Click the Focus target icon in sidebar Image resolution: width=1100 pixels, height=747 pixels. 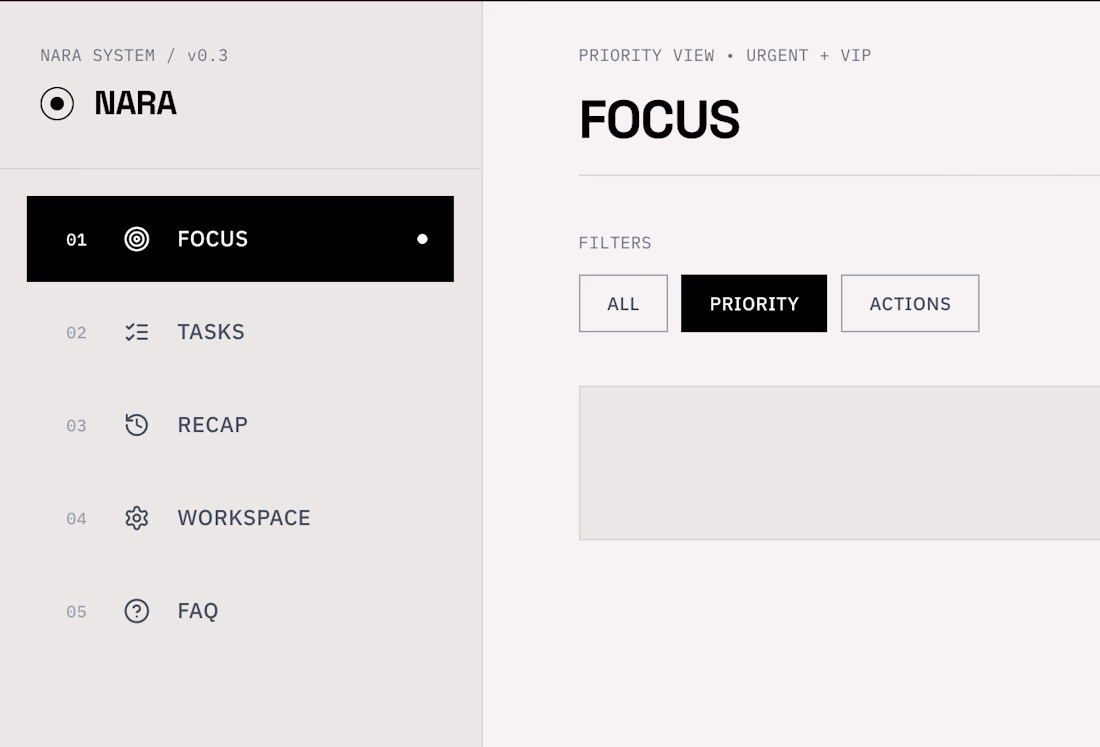137,239
